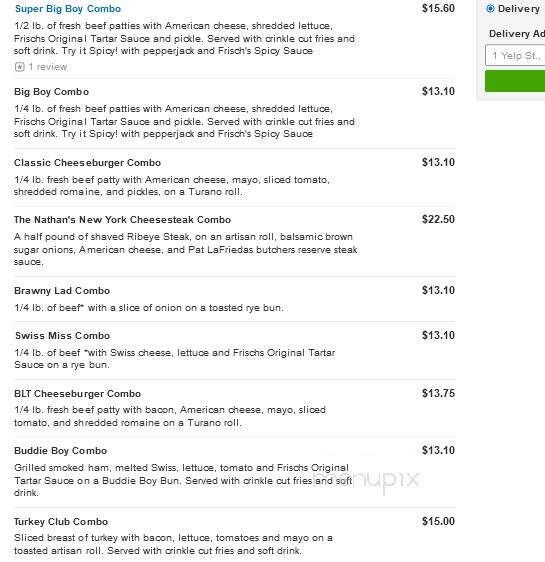
Task: Choose The Nathan's New York Cheesesteak Combo
Action: (122, 220)
